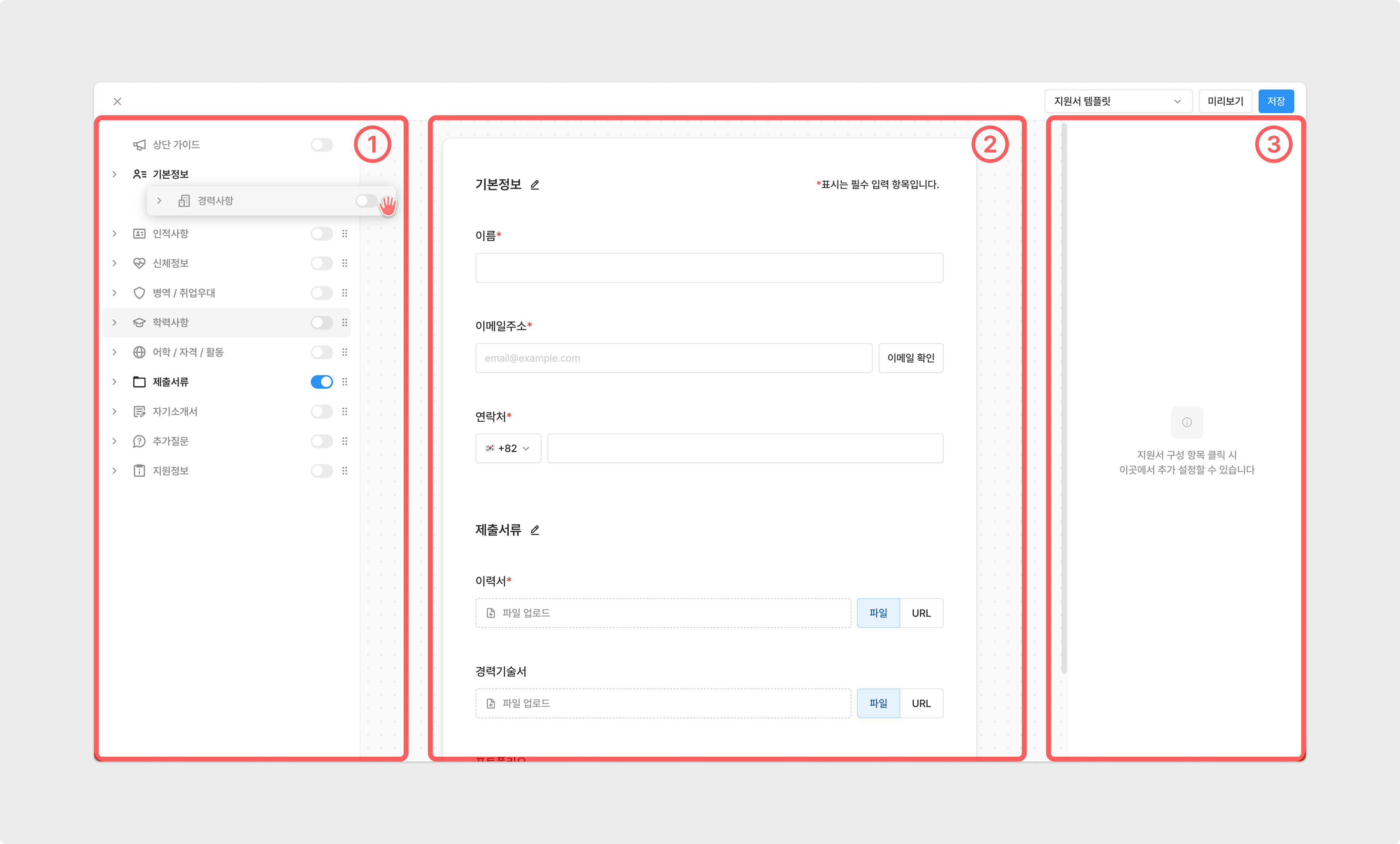1400x844 pixels.
Task: Open the 지원서 템플릿 dropdown
Action: pos(1118,101)
